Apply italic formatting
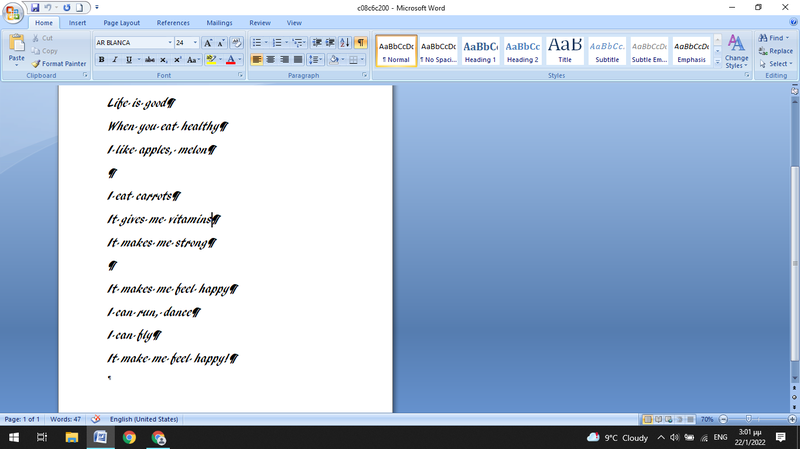The width and height of the screenshot is (800, 449). [x=115, y=60]
